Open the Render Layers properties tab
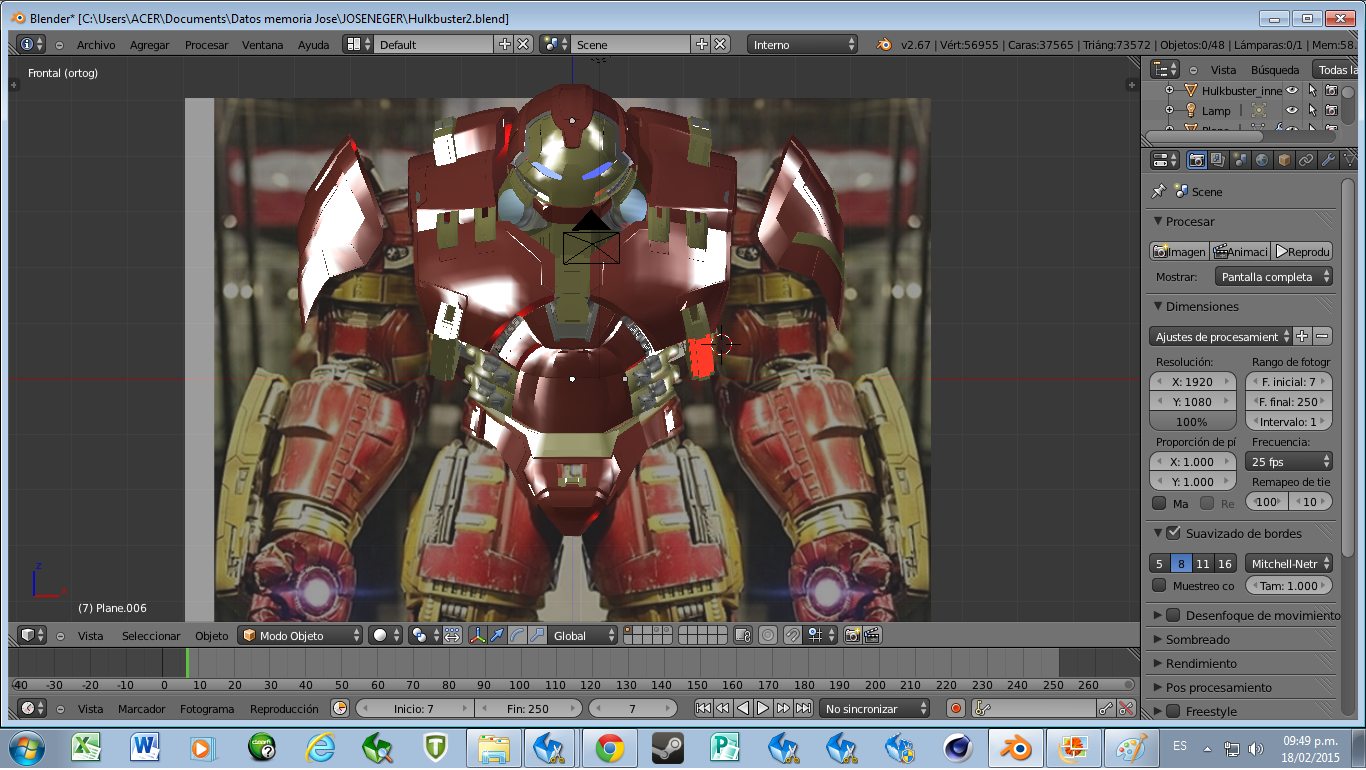Screen dimensions: 1366x770 pyautogui.click(x=1218, y=160)
